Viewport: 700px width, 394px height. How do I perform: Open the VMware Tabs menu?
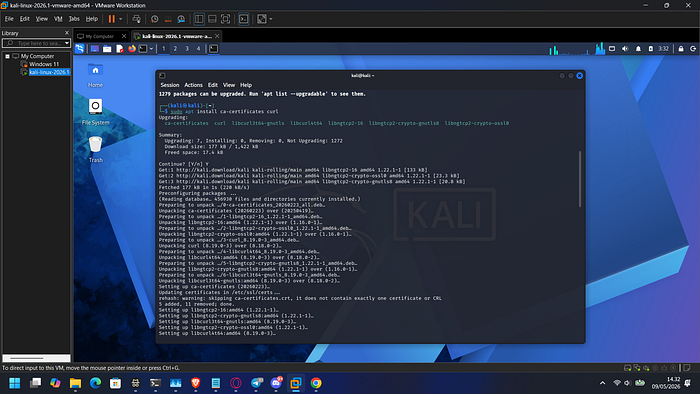coord(74,19)
